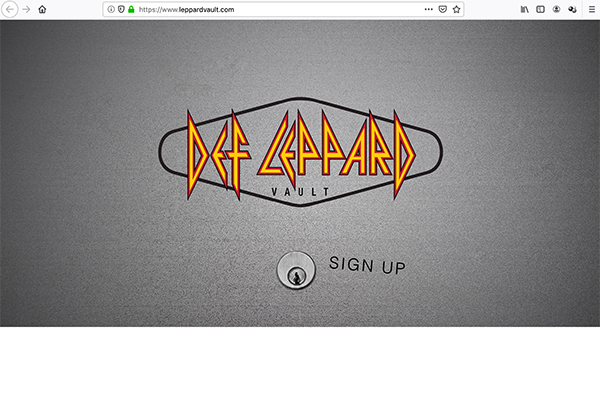Toggle the sidebars view icon
Image resolution: width=600 pixels, height=403 pixels.
(540, 10)
